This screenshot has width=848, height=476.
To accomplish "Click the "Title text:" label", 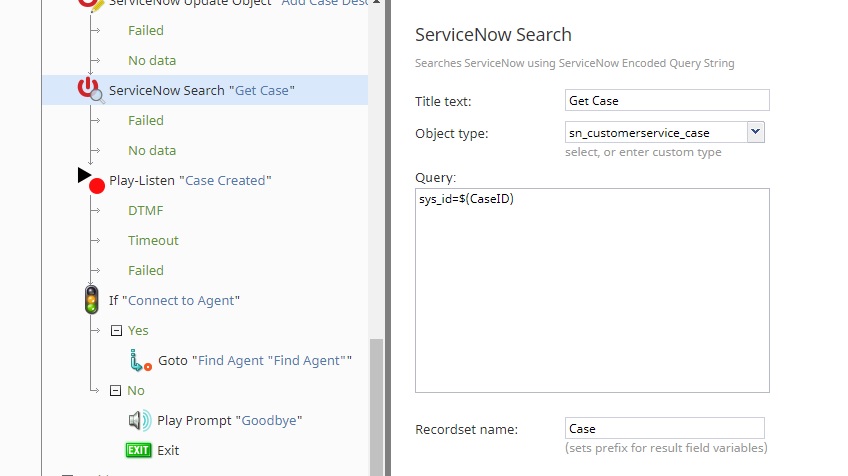I will pos(443,101).
